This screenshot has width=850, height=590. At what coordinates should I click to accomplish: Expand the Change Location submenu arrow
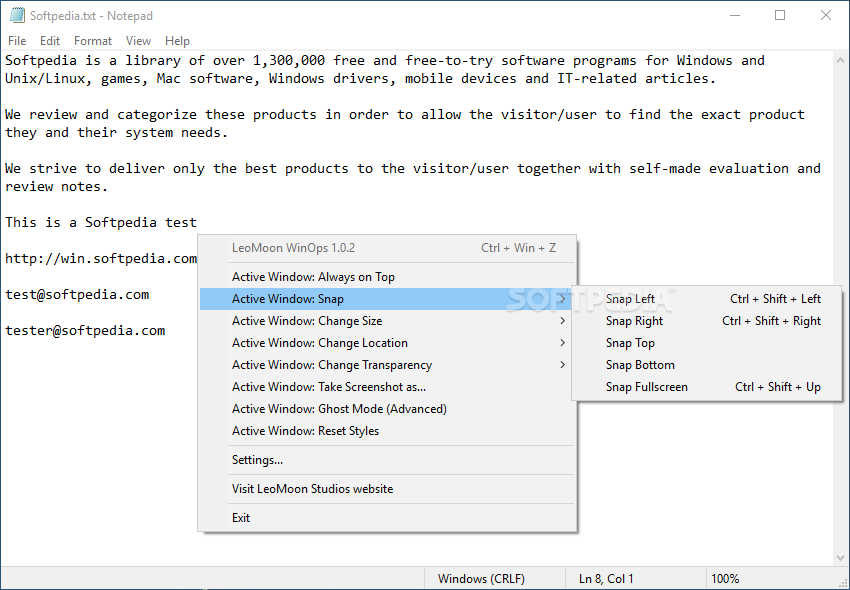click(563, 343)
